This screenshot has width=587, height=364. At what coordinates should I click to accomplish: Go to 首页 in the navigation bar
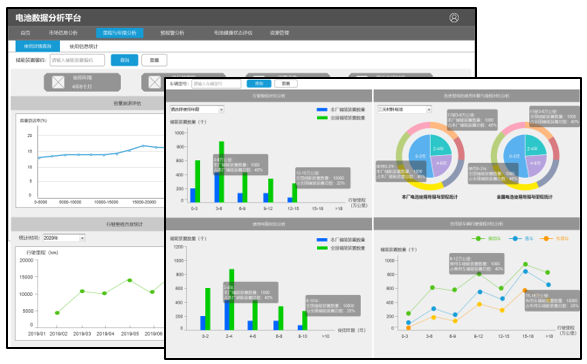click(25, 33)
